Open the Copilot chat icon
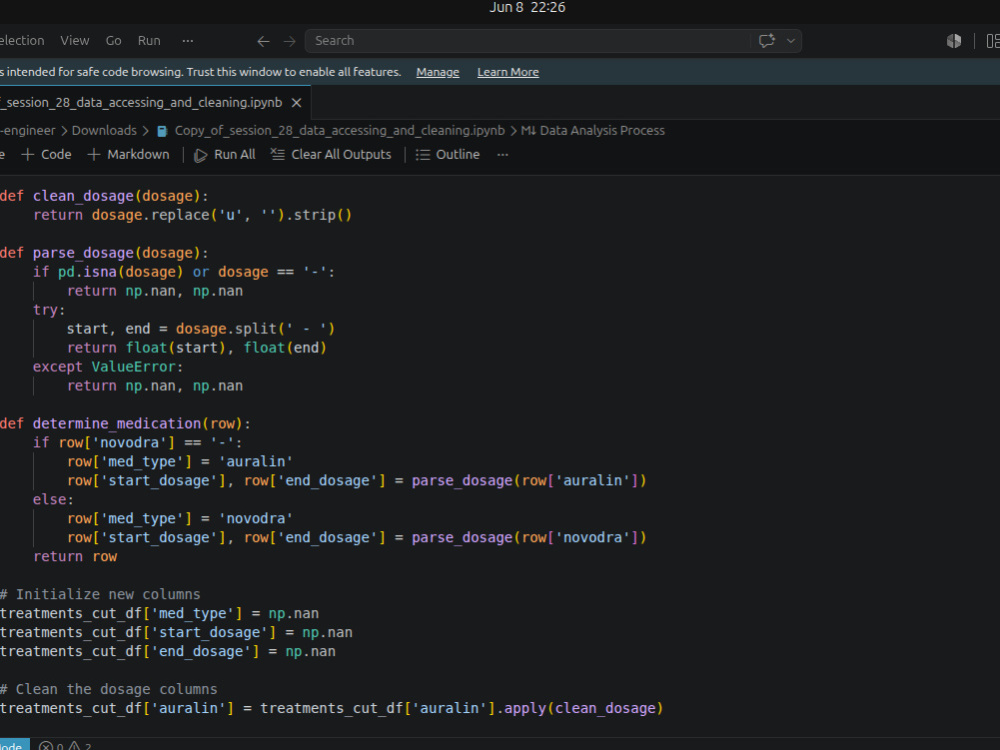Viewport: 1000px width, 750px height. coord(767,41)
